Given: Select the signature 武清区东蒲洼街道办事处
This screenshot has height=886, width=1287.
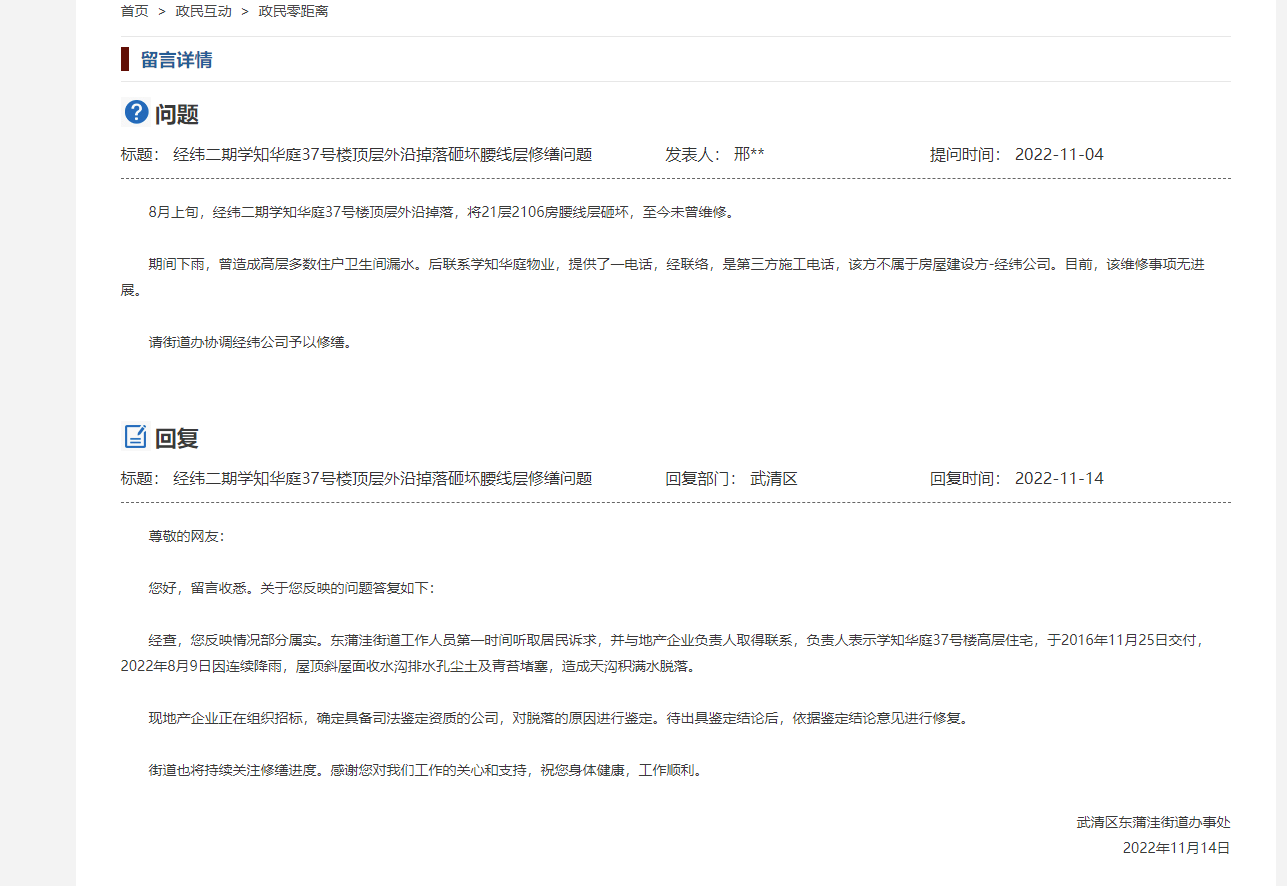Looking at the screenshot, I should tap(1153, 823).
